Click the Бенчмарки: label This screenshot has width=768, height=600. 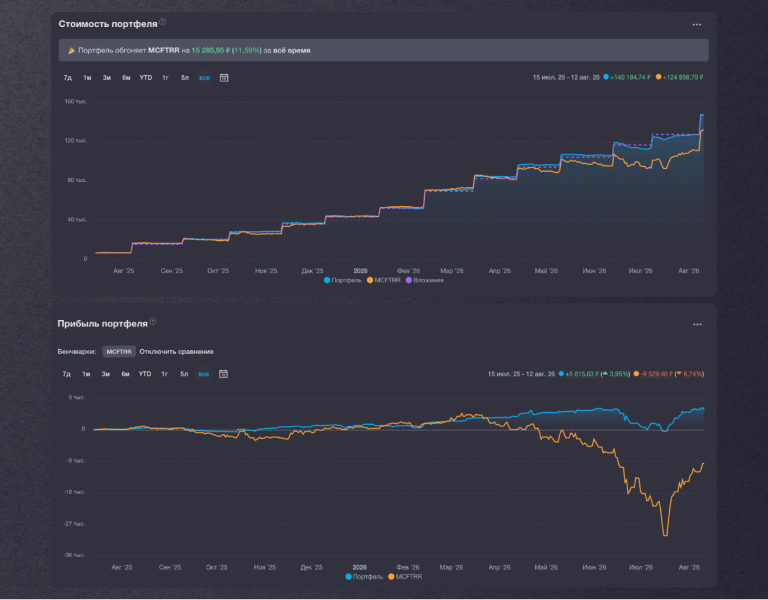pos(77,352)
